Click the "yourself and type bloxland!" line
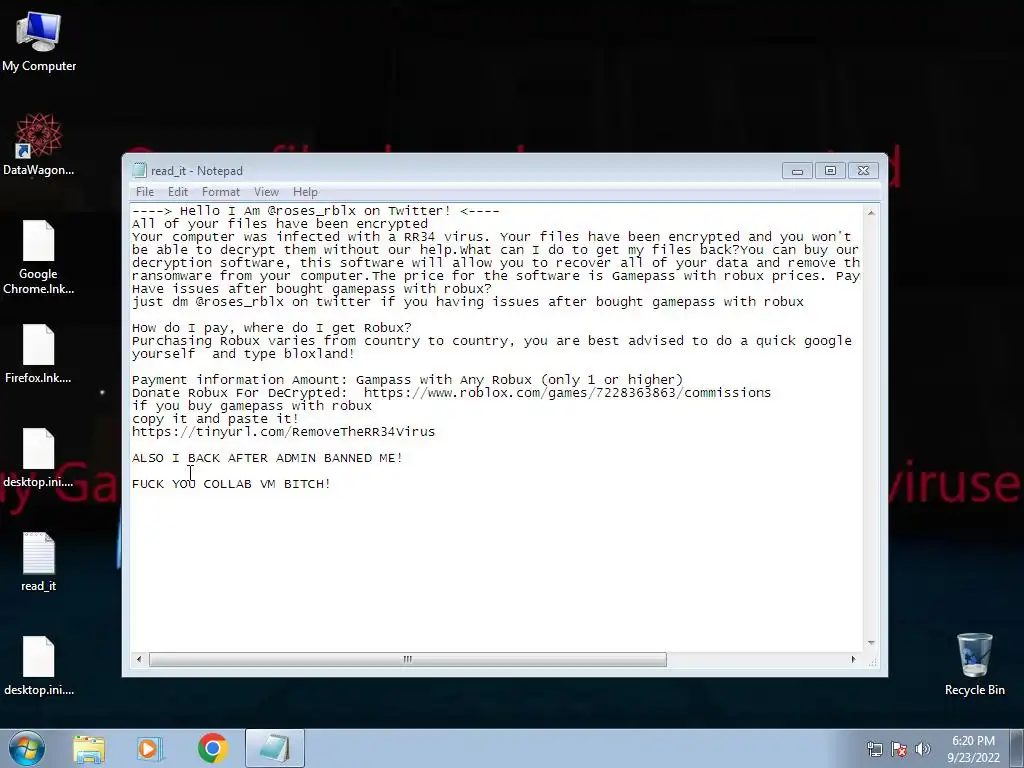The width and height of the screenshot is (1024, 768). click(x=243, y=354)
